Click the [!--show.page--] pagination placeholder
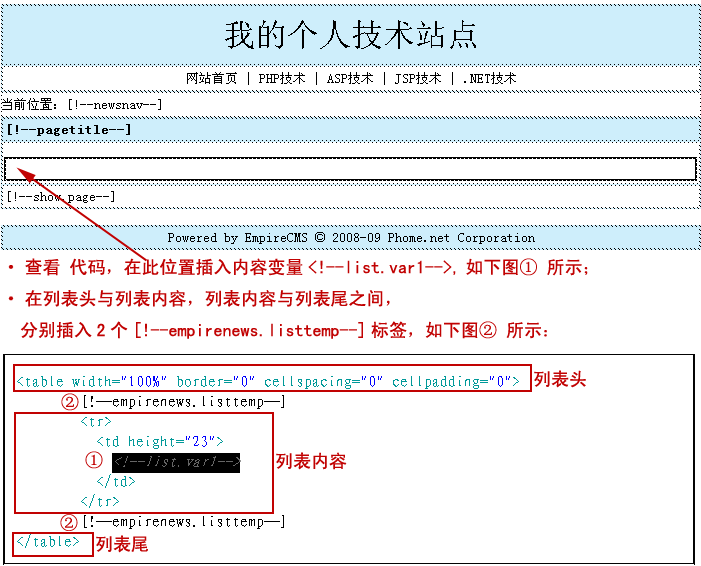 pos(61,197)
